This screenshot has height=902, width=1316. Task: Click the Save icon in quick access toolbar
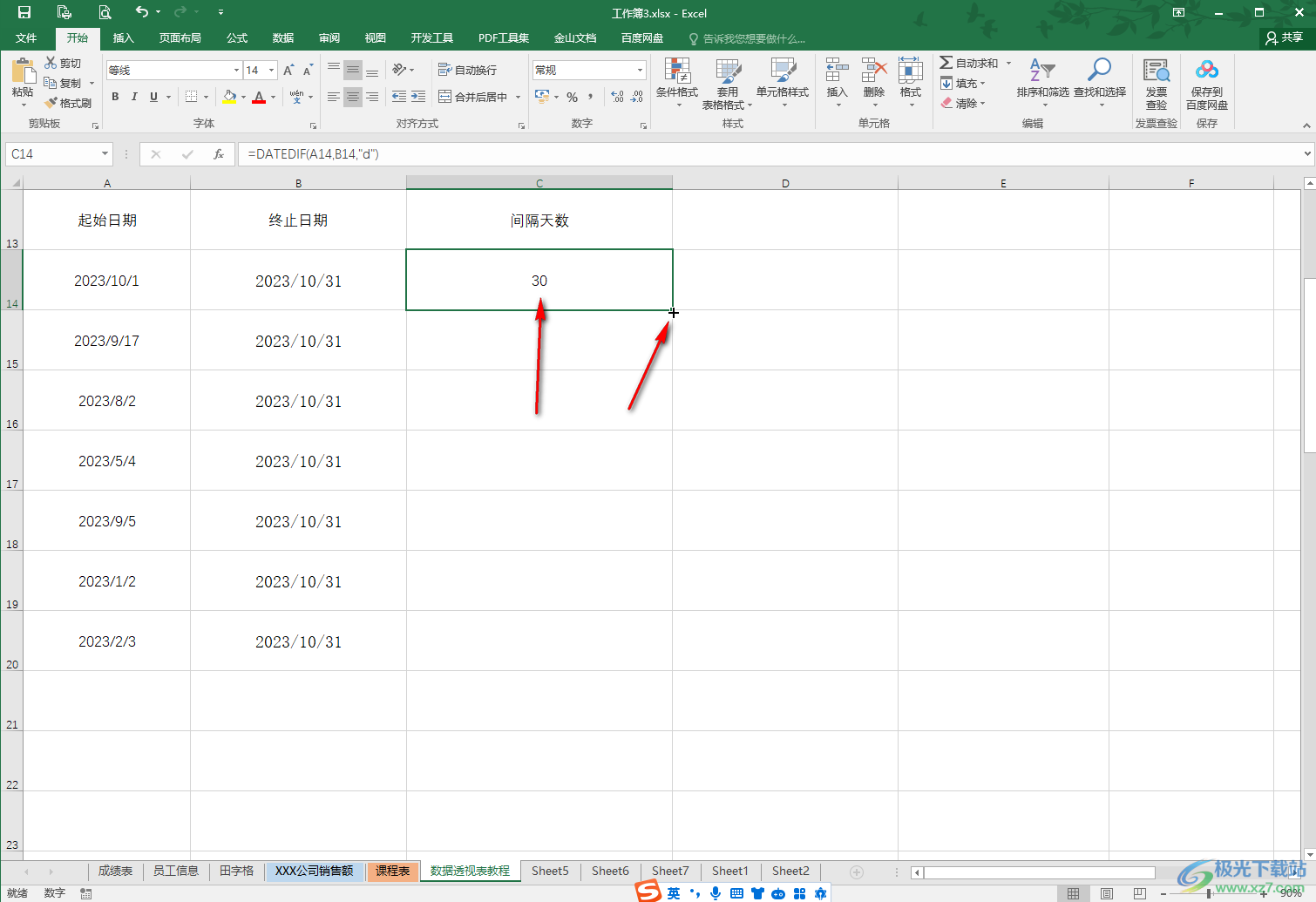click(24, 12)
